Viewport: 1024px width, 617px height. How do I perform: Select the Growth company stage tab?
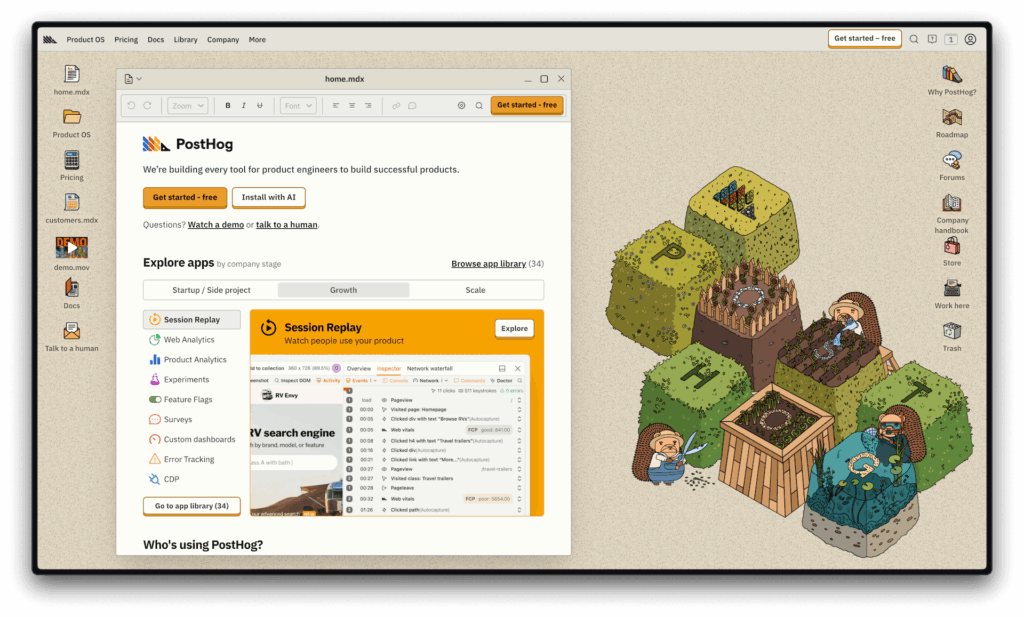click(344, 290)
